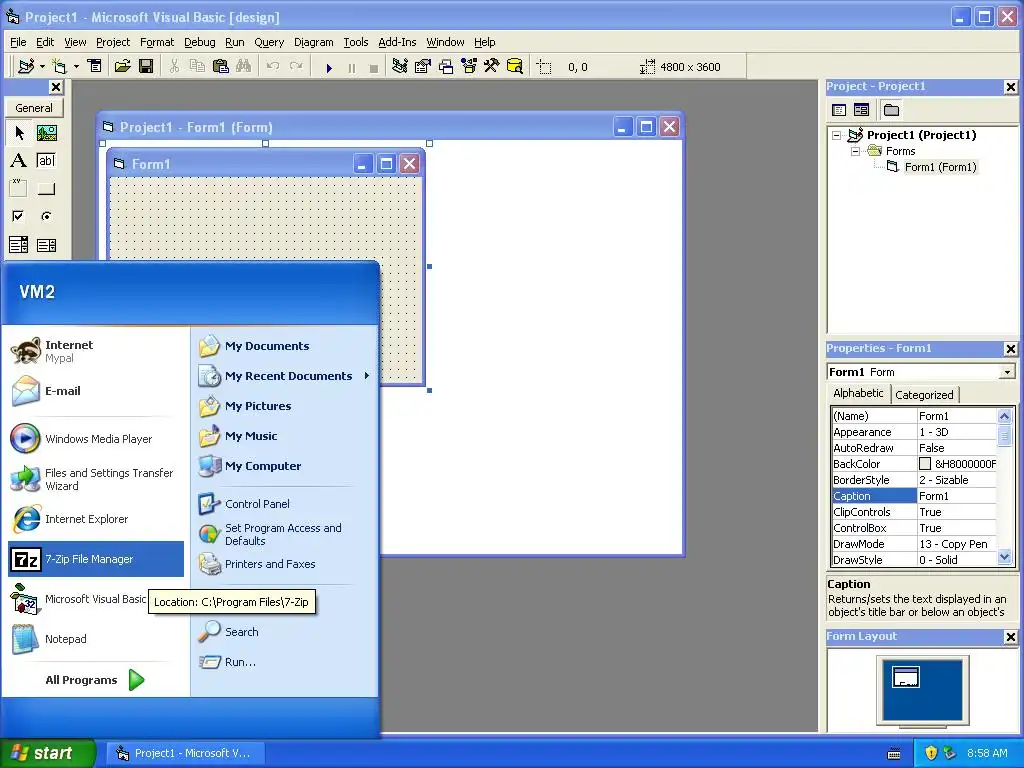Viewport: 1024px width, 768px height.
Task: Open the Add-Ins menu
Action: tap(397, 42)
